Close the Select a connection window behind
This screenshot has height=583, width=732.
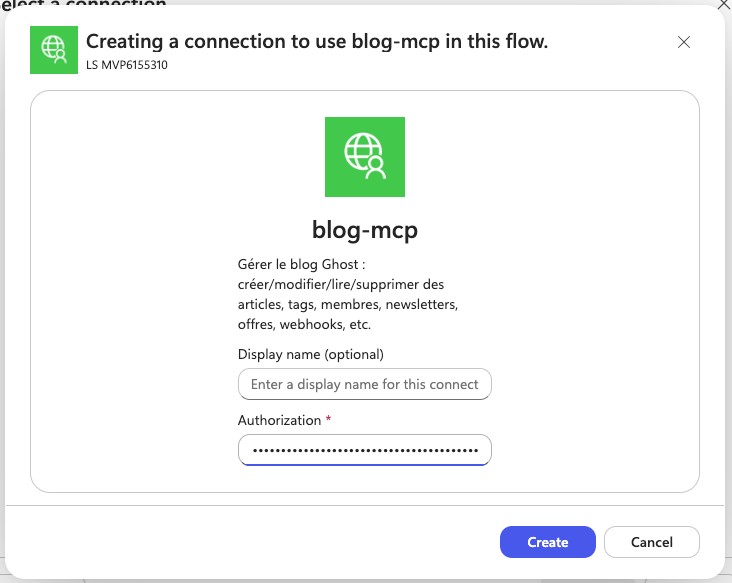725,4
